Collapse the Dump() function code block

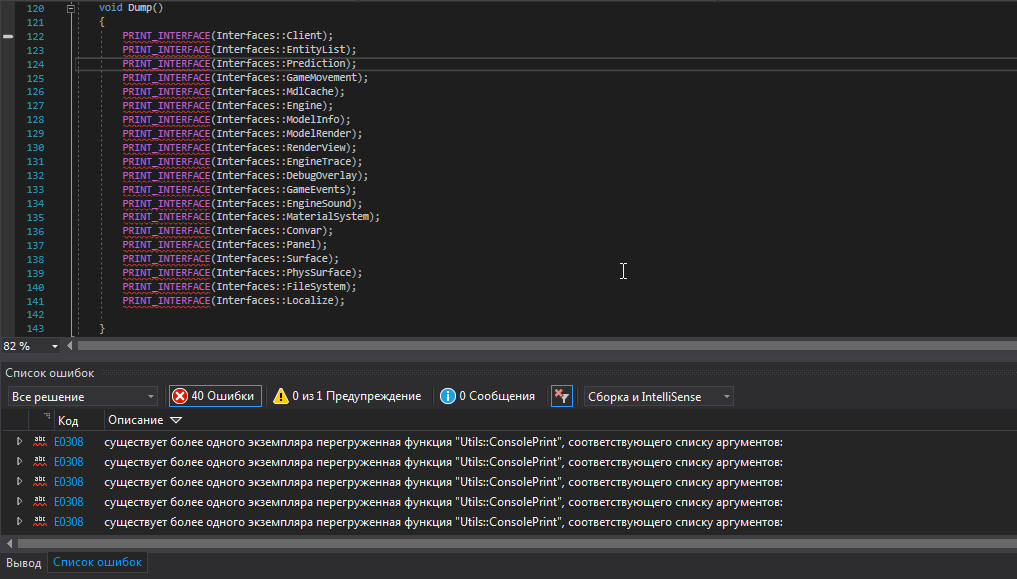pos(70,8)
